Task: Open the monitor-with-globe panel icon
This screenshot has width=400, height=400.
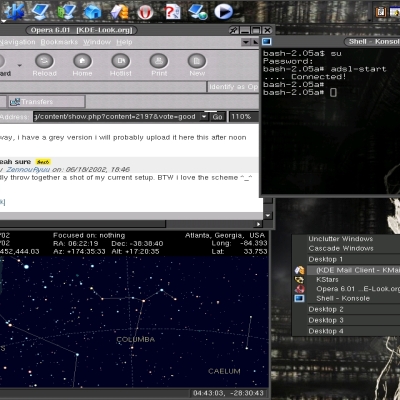Action: [198, 12]
